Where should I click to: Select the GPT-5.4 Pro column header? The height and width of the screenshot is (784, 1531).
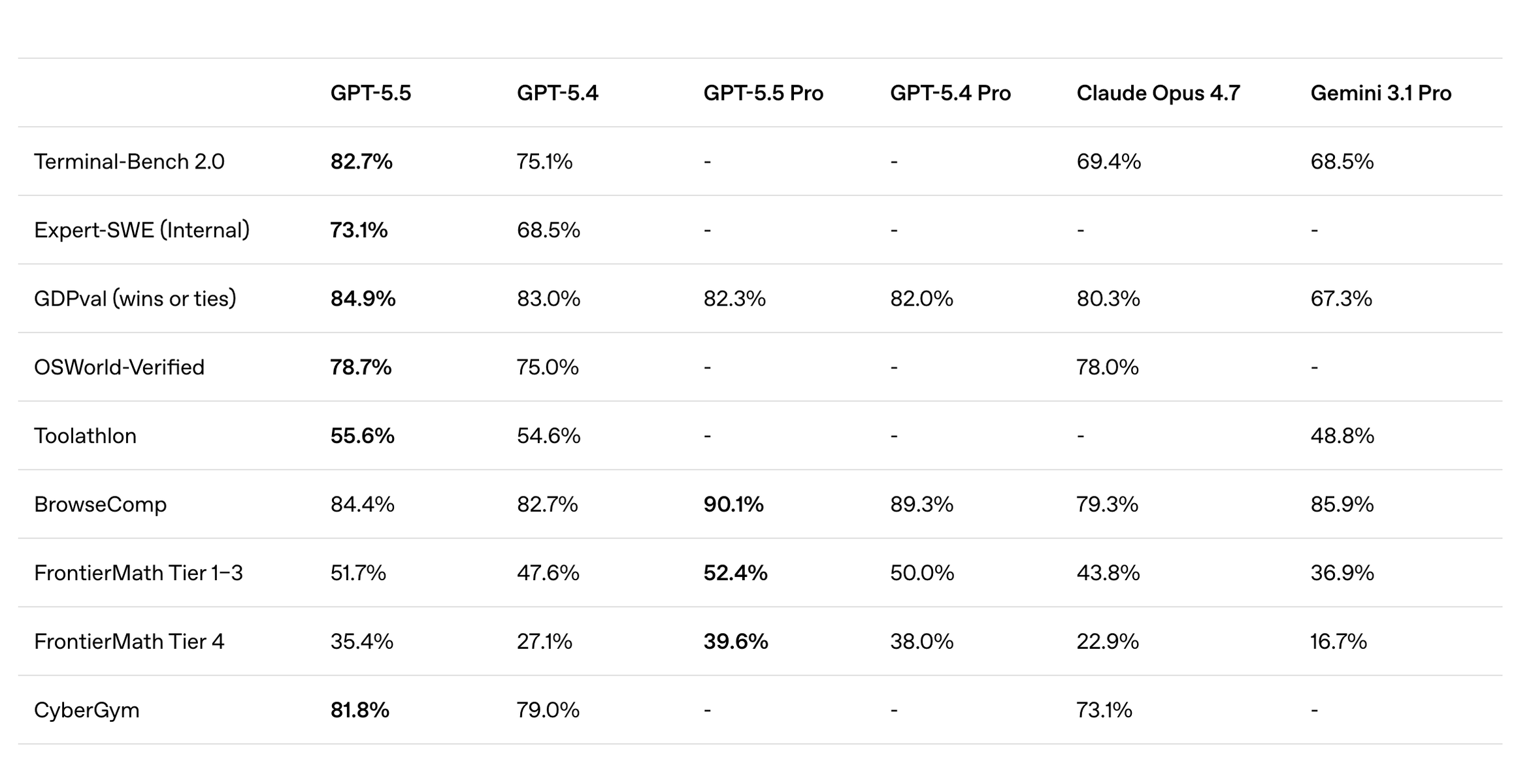tap(950, 93)
